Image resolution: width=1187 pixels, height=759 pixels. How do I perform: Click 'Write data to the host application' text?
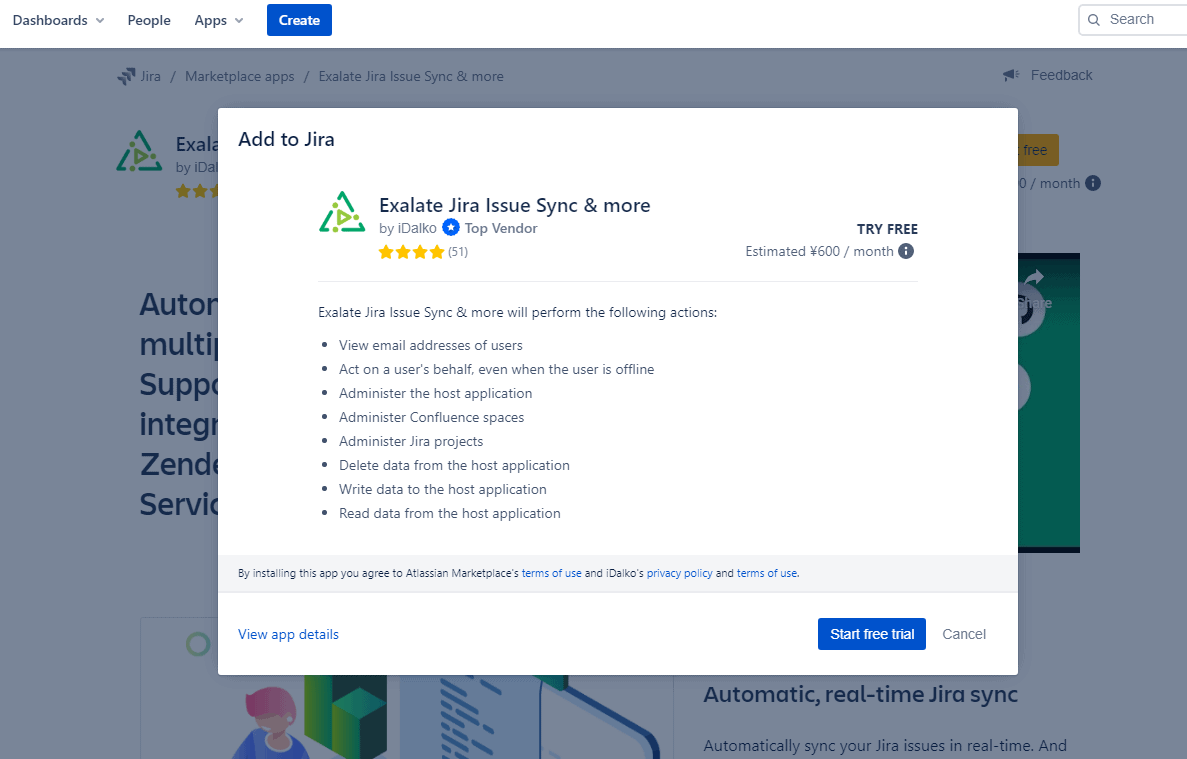pos(443,490)
